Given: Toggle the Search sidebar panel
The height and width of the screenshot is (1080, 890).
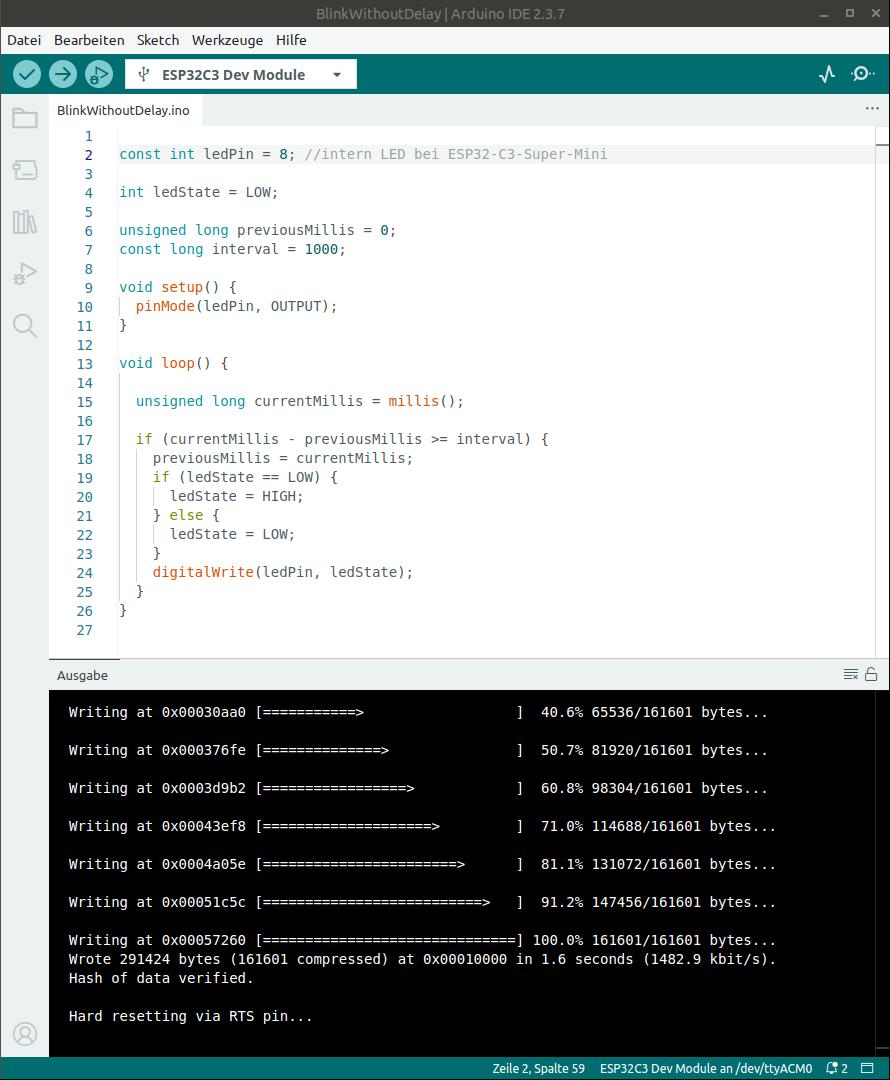Looking at the screenshot, I should coord(24,325).
